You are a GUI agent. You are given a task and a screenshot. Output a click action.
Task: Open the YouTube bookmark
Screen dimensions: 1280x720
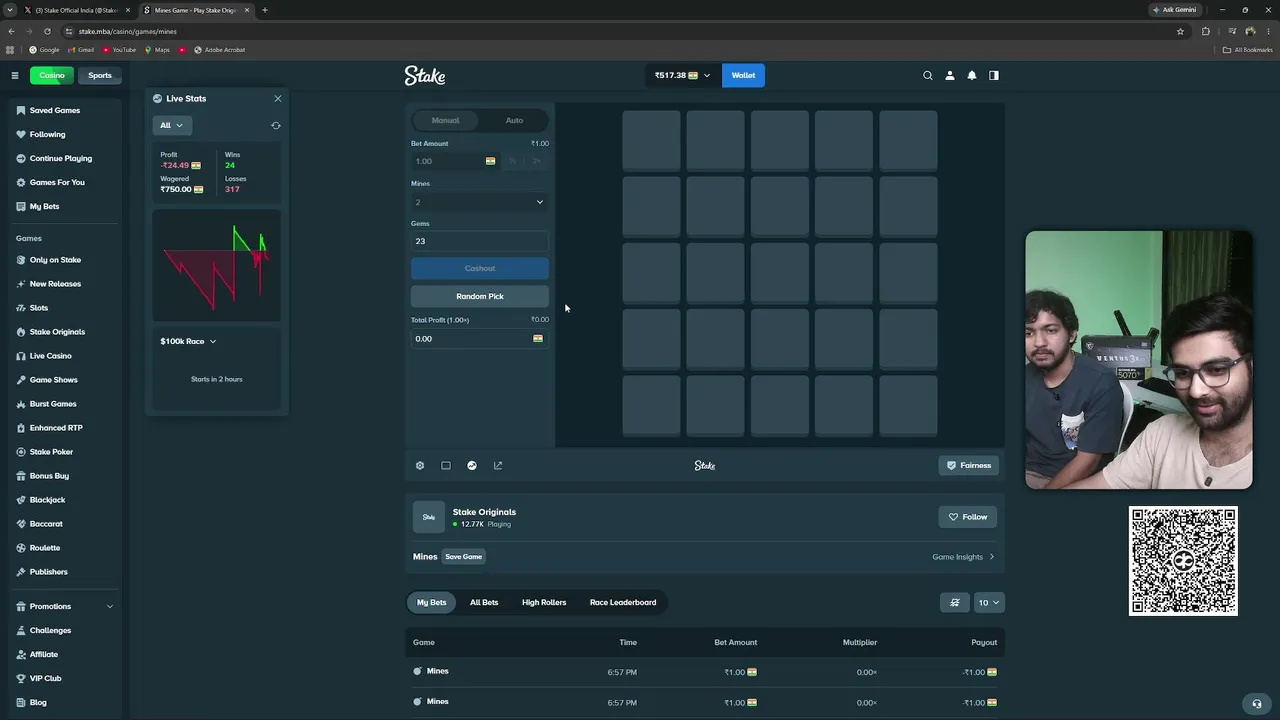119,50
